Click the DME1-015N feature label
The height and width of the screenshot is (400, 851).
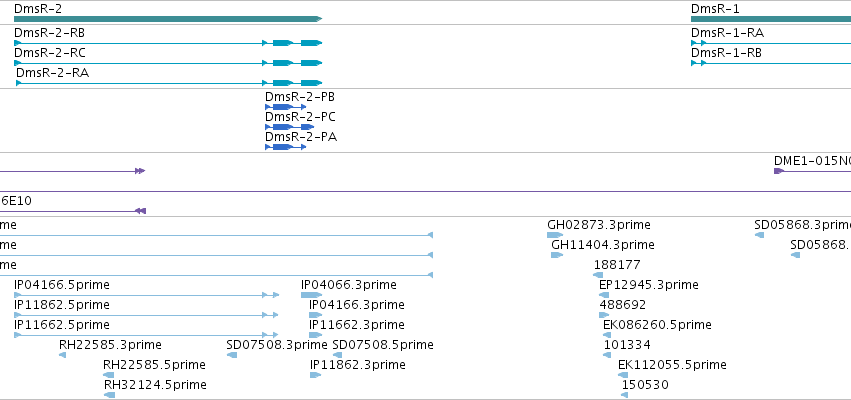coord(812,161)
